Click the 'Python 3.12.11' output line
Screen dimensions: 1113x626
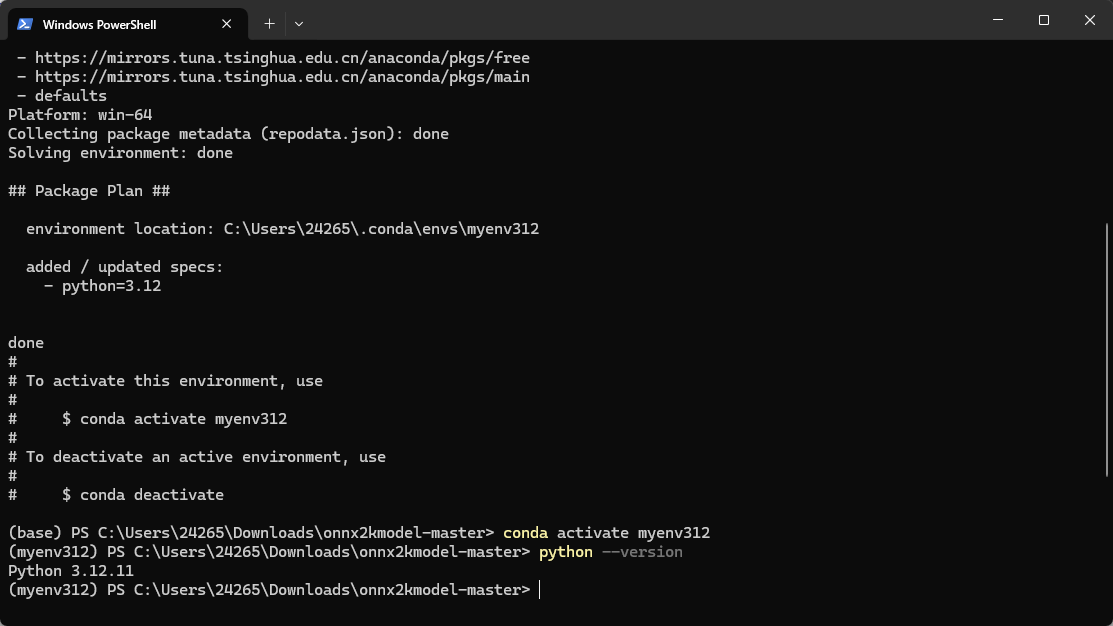point(71,571)
